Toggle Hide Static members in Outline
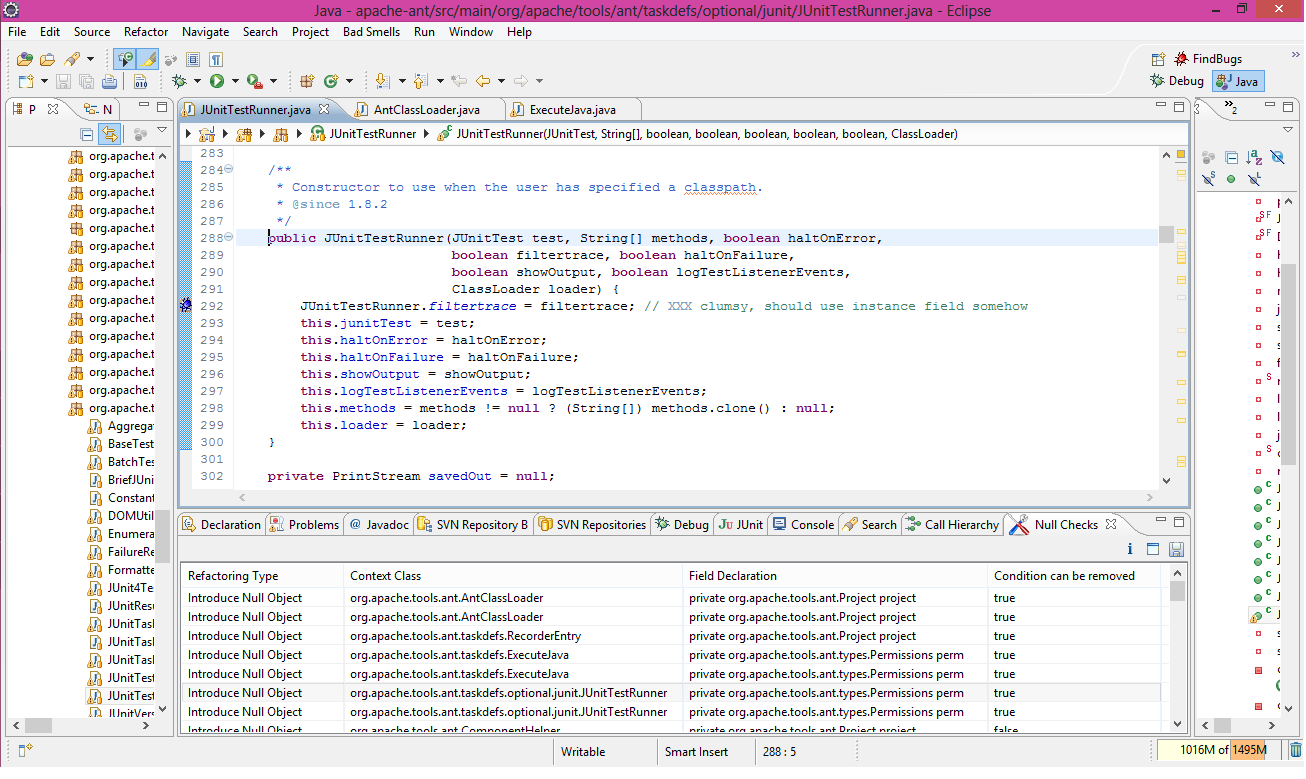 [x=1210, y=179]
